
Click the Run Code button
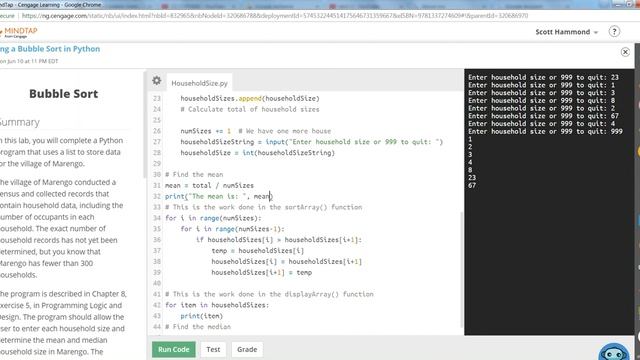tap(173, 349)
